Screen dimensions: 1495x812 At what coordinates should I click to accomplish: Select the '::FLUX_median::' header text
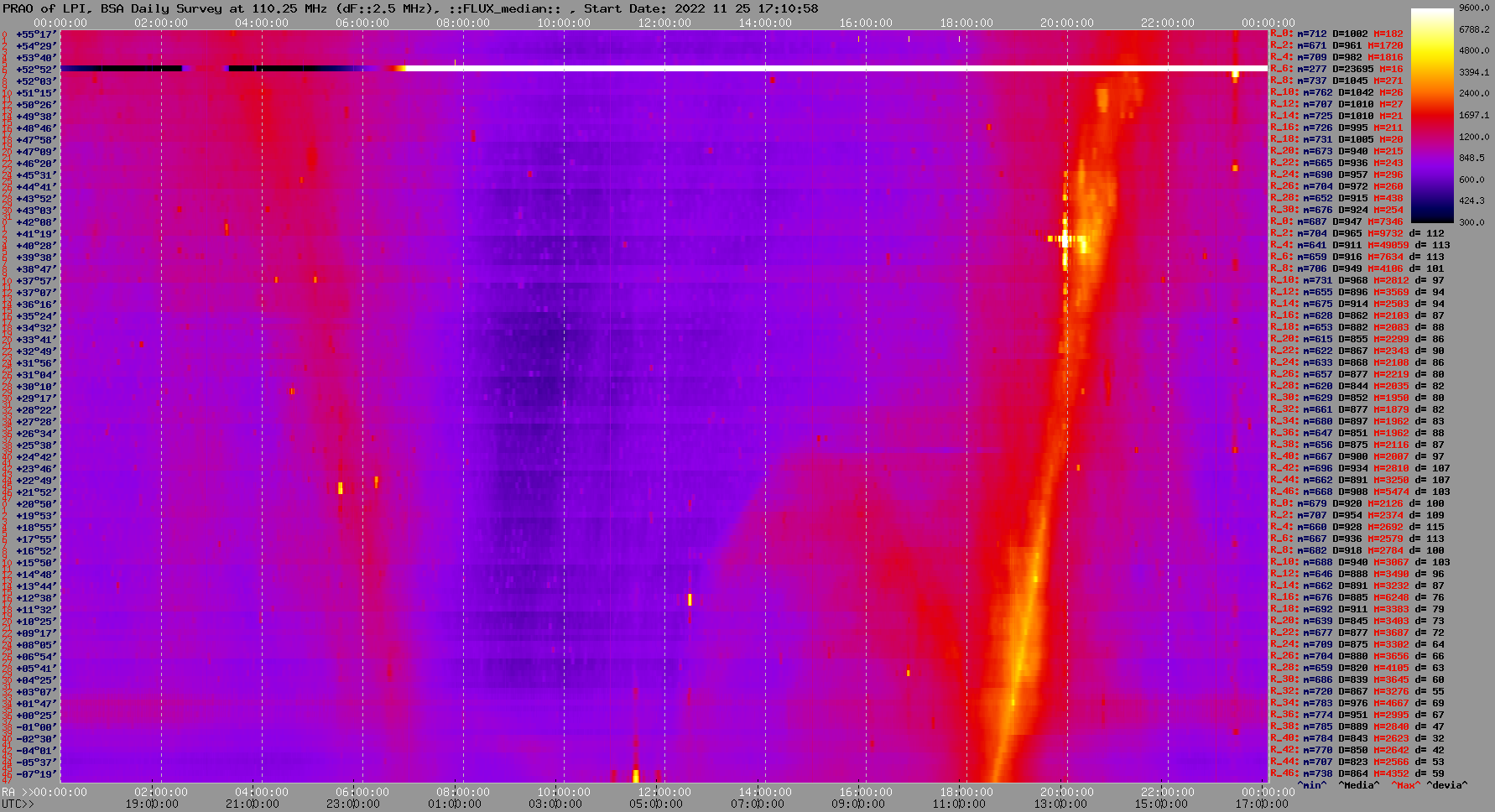coord(504,8)
